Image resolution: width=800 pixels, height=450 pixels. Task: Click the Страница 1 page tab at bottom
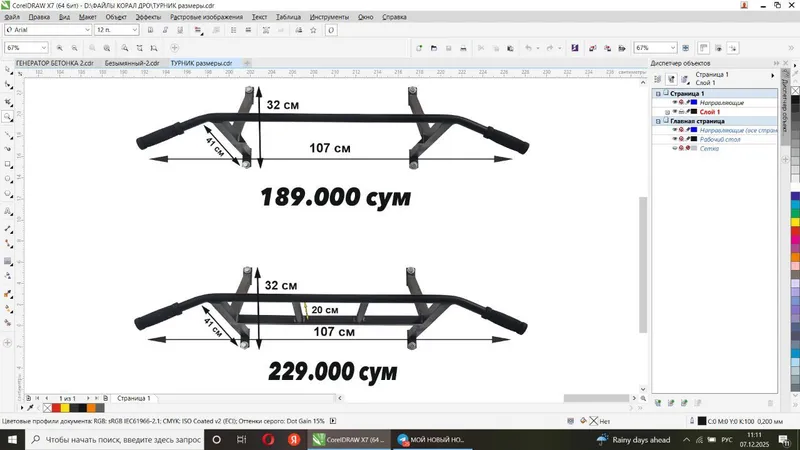134,398
